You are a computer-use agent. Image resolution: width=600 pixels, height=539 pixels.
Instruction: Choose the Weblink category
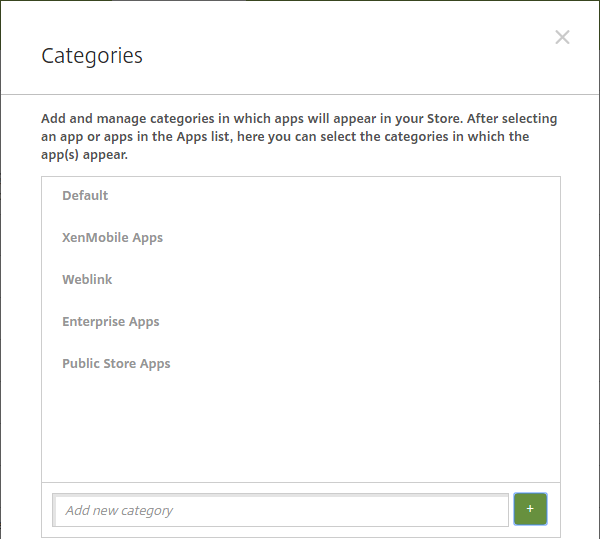[87, 280]
